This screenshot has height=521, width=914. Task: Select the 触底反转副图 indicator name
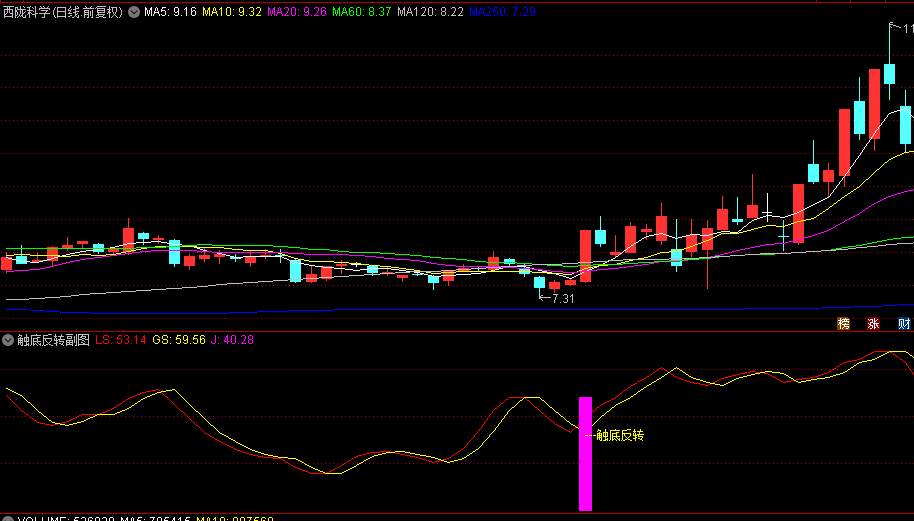click(x=53, y=340)
